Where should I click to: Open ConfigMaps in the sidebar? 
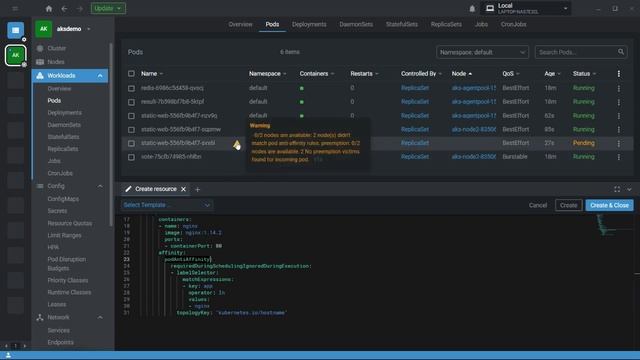pyautogui.click(x=63, y=199)
